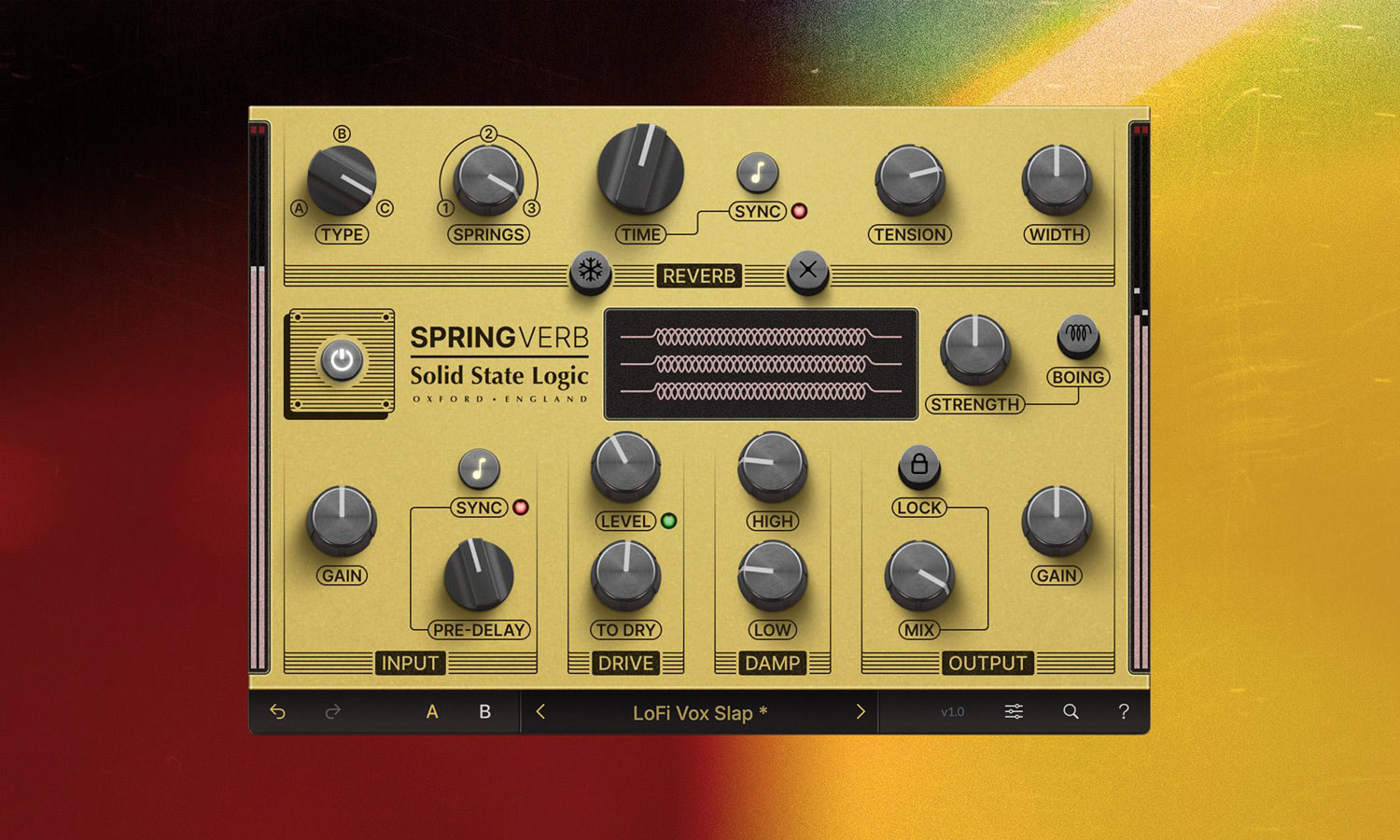Screen dimensions: 1400x840
Task: Toggle the reverb time SYNC note button
Action: point(757,172)
